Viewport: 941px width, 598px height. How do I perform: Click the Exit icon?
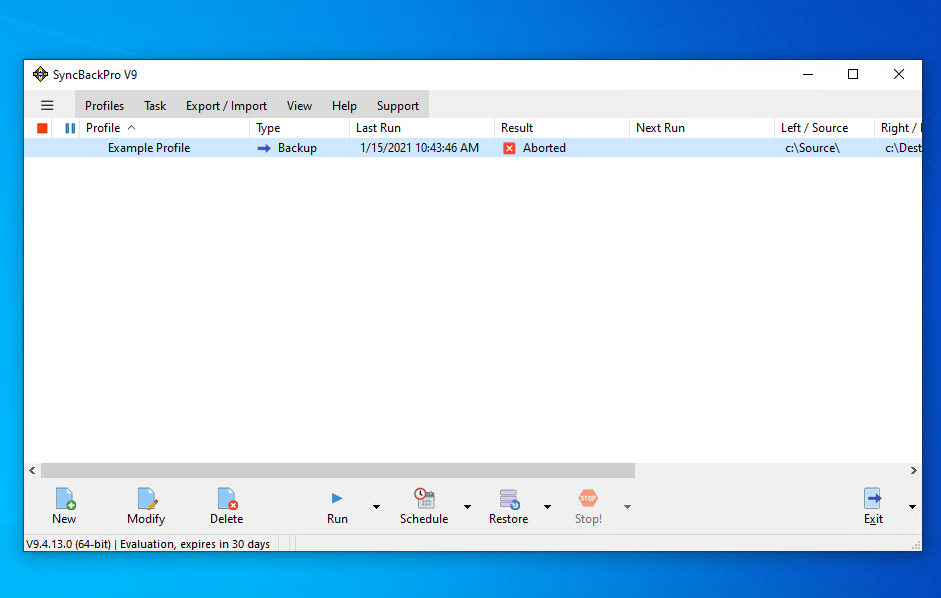pos(873,498)
